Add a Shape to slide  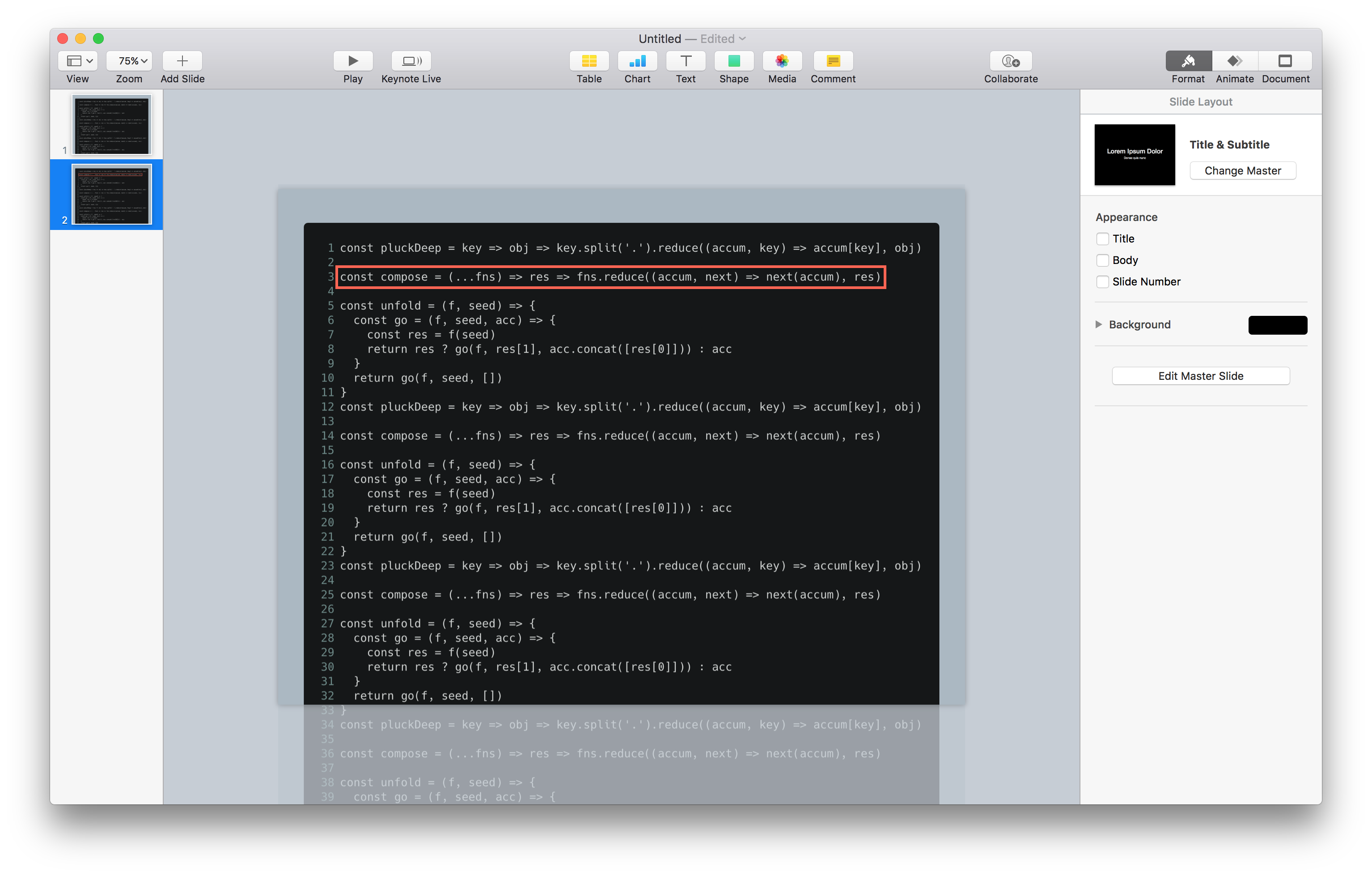[733, 61]
